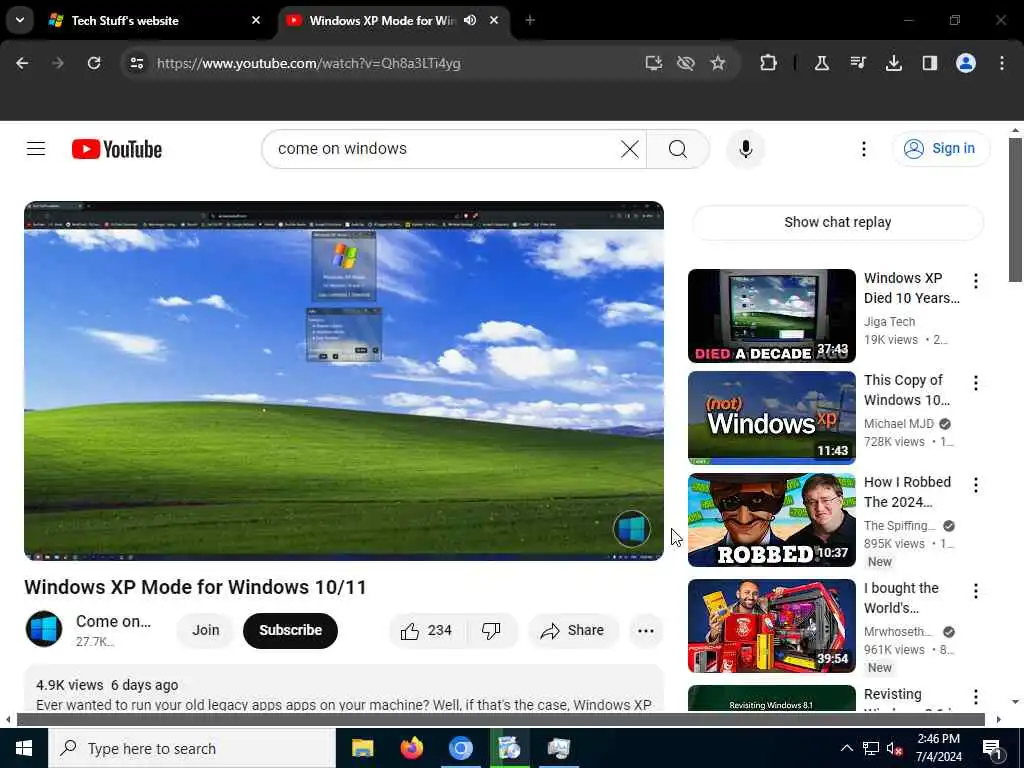Open browser downloads icon

point(893,63)
